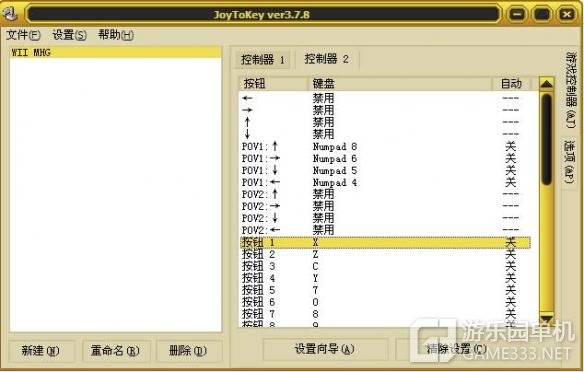The height and width of the screenshot is (372, 584).
Task: Click the 键盘 column header
Action: [x=400, y=84]
